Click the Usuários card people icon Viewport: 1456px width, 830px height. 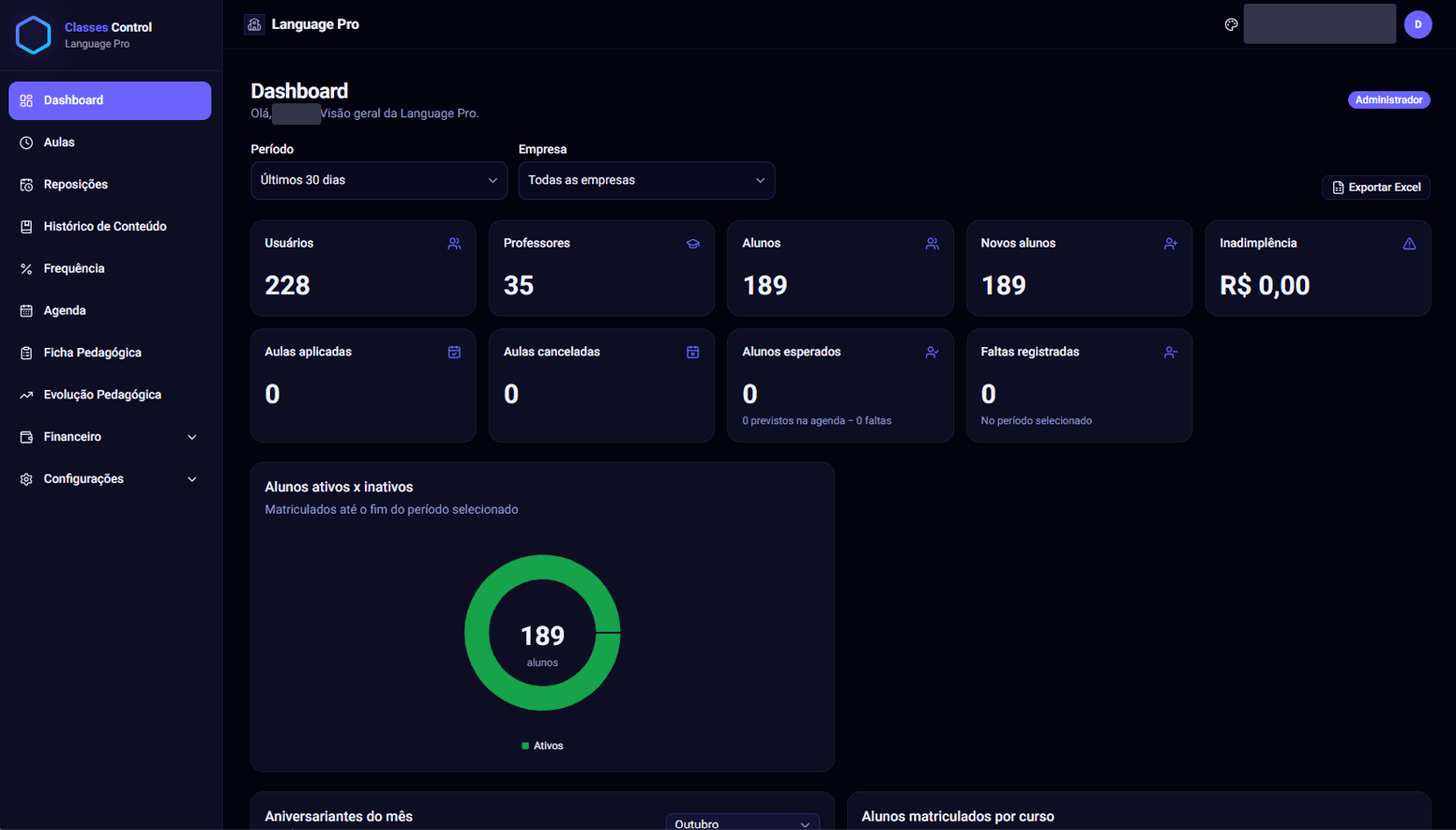point(454,244)
